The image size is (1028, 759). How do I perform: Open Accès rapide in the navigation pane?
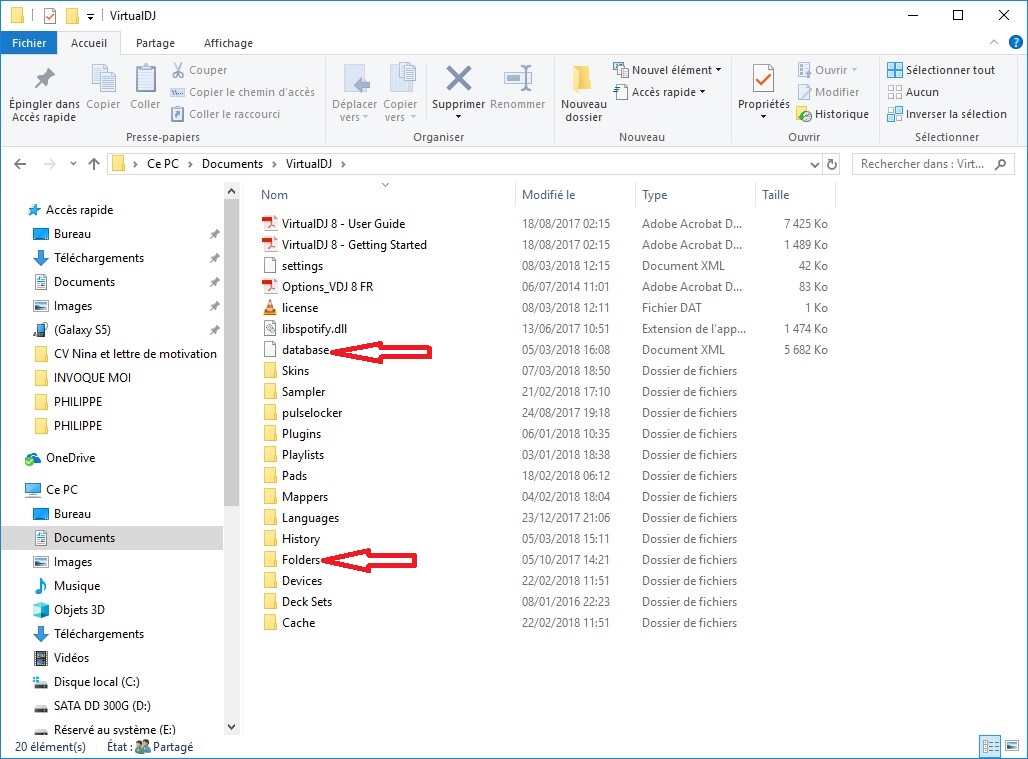pyautogui.click(x=79, y=210)
